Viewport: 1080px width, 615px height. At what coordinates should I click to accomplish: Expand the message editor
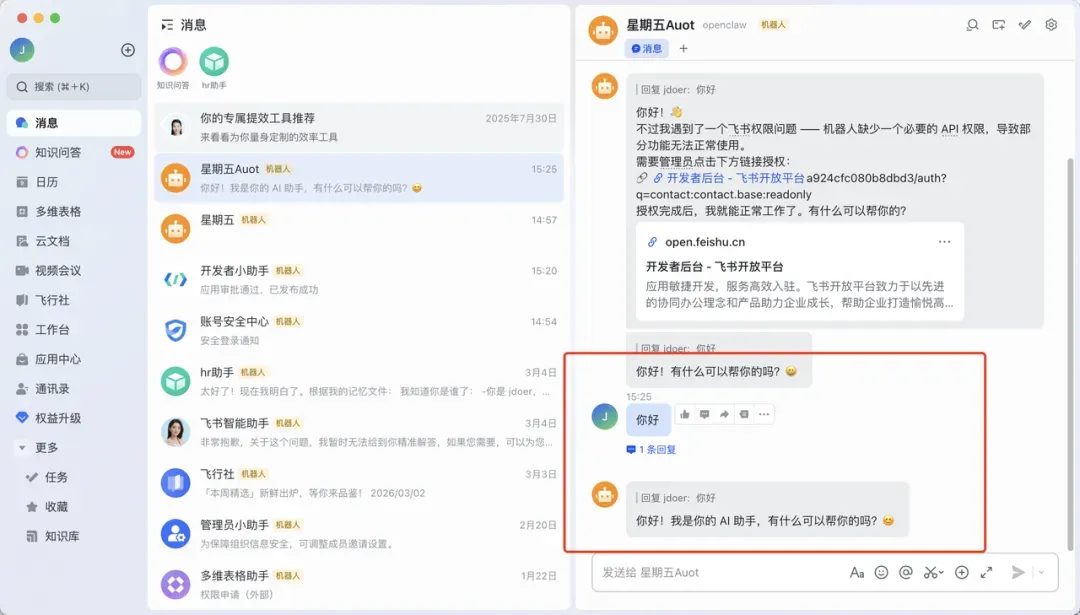[986, 572]
